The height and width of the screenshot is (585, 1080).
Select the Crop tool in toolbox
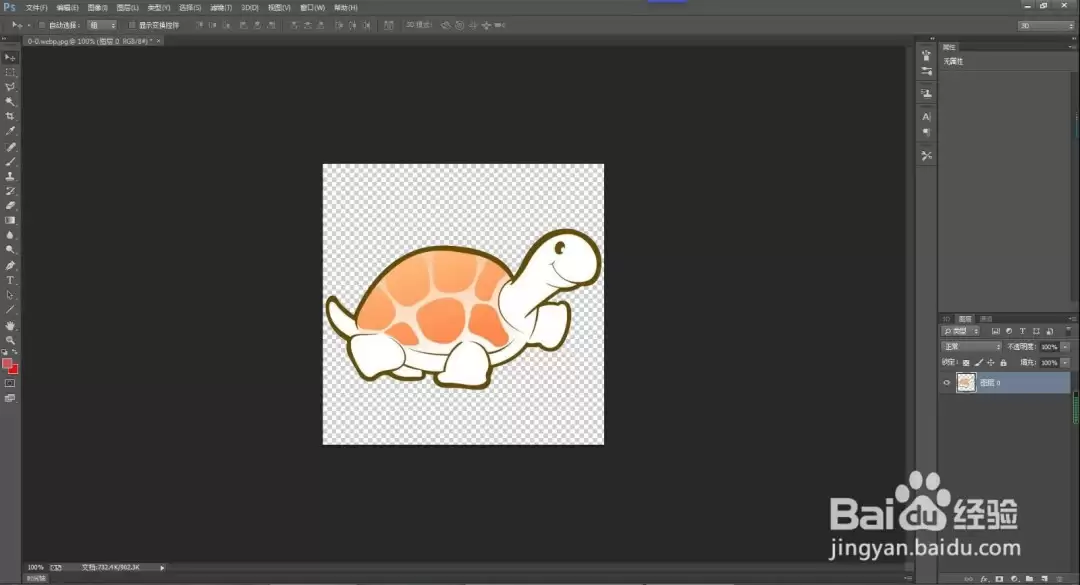(x=10, y=116)
